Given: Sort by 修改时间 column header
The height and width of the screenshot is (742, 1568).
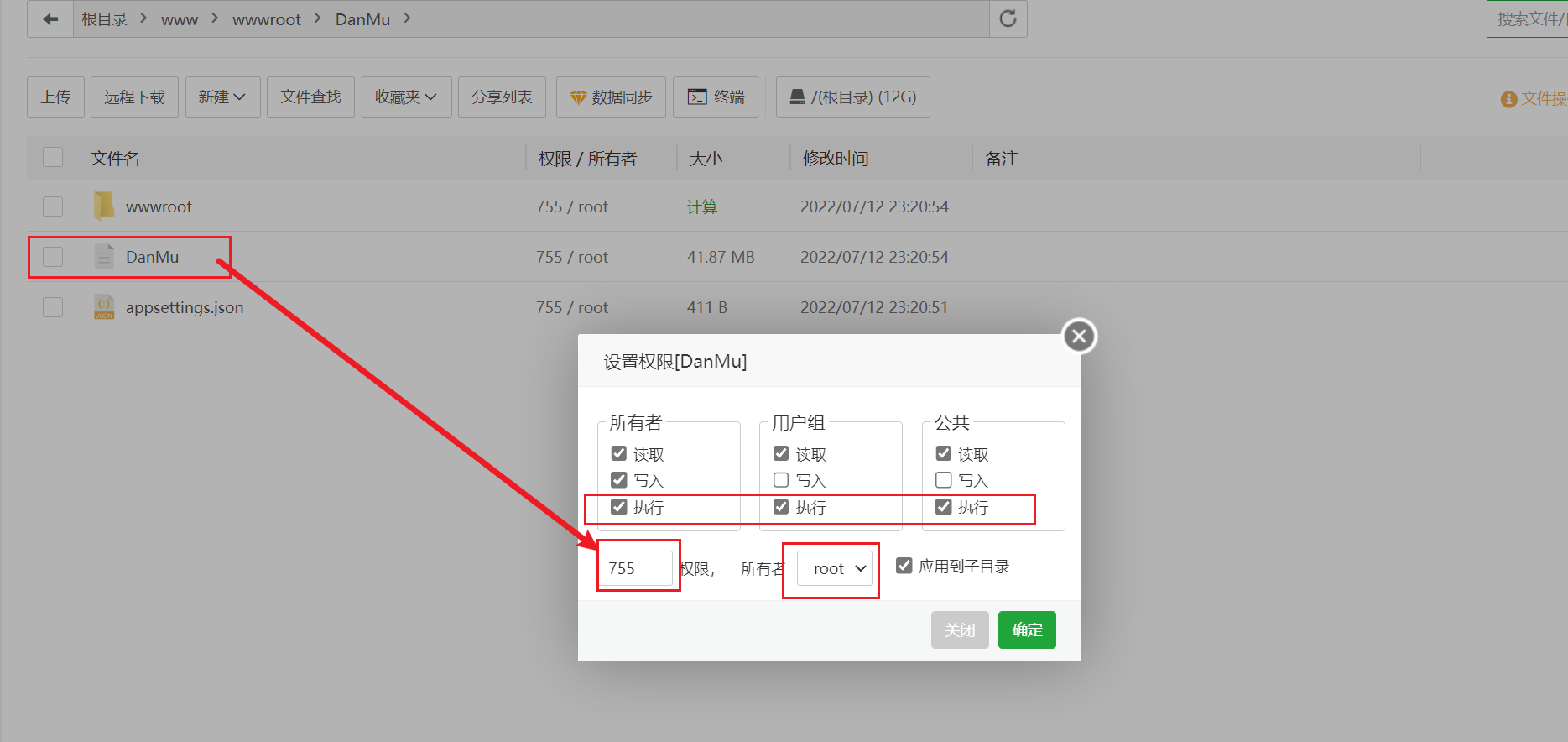Looking at the screenshot, I should tap(836, 158).
